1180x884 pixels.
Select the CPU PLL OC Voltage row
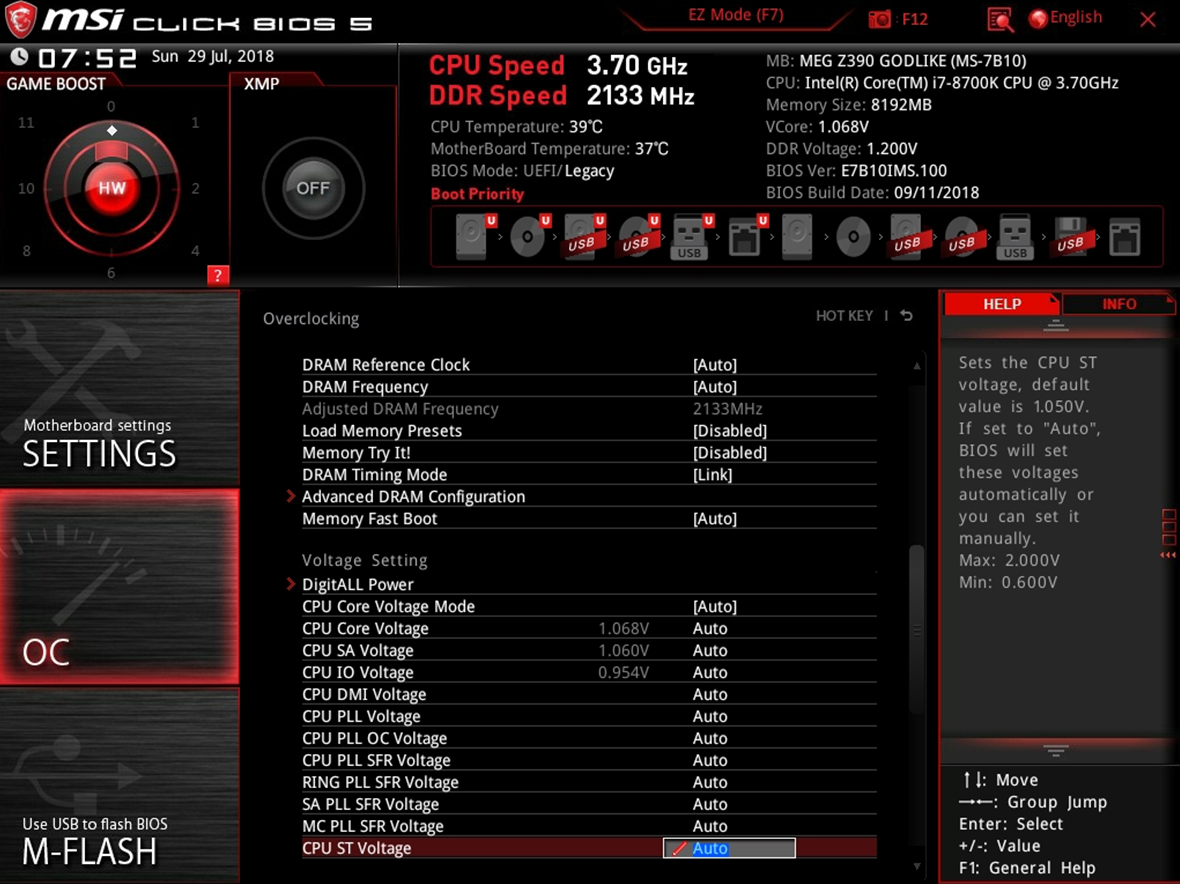coord(589,738)
